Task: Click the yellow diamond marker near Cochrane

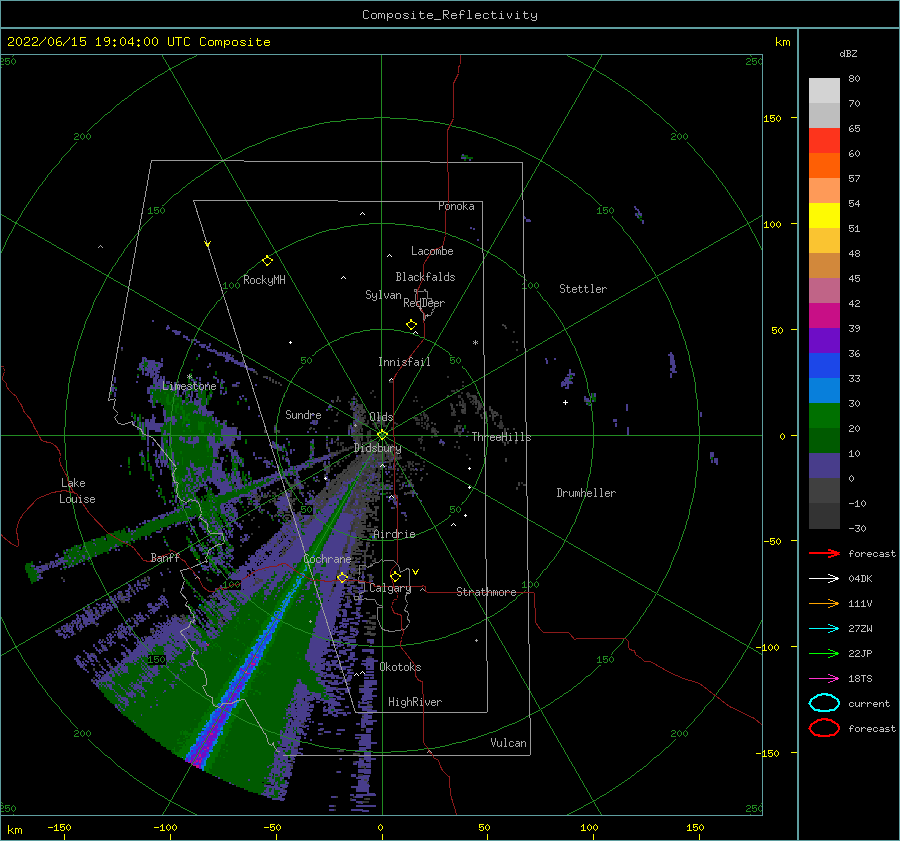Action: [x=342, y=577]
